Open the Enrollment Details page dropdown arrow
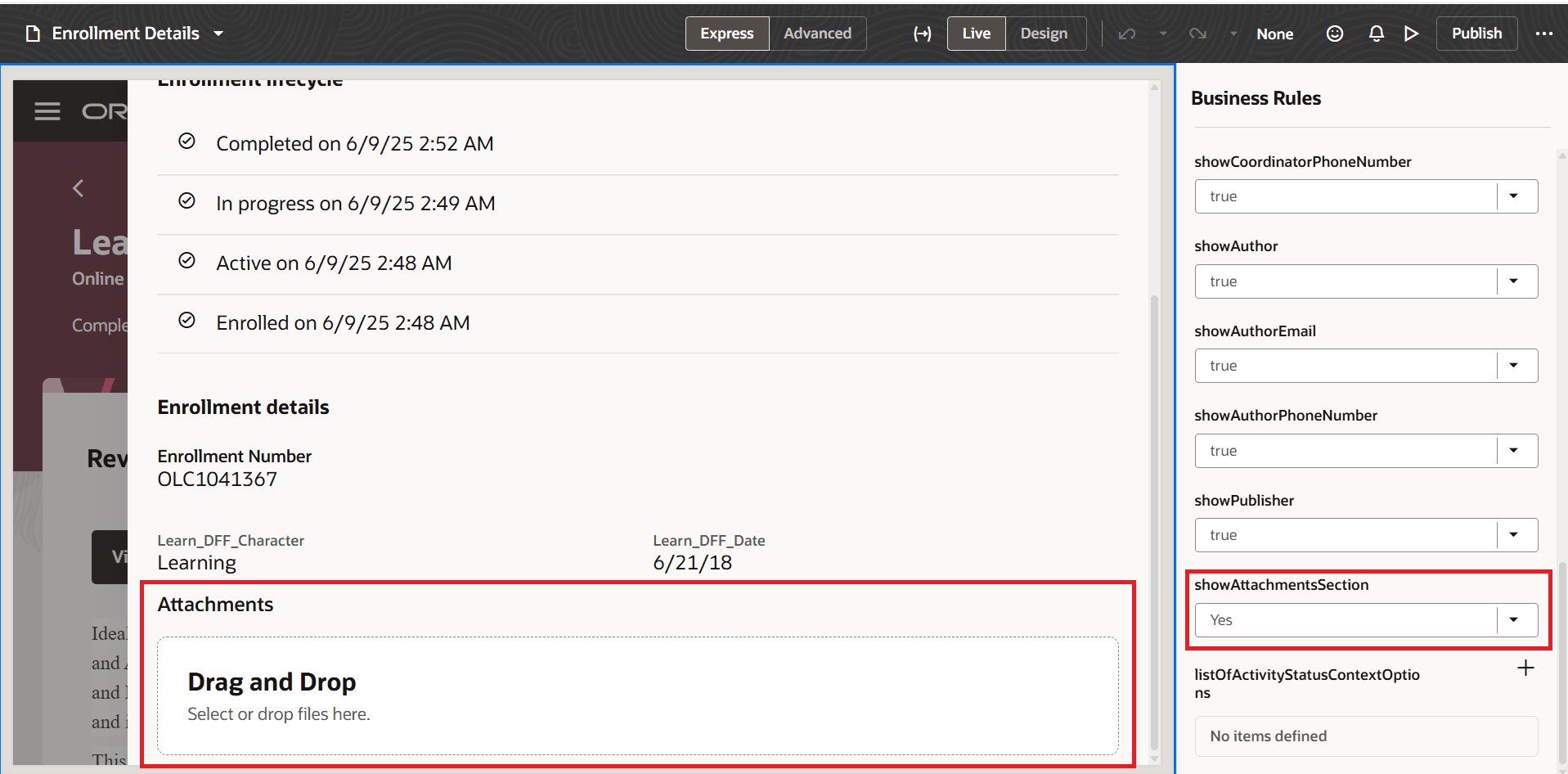This screenshot has width=1568, height=774. [218, 34]
